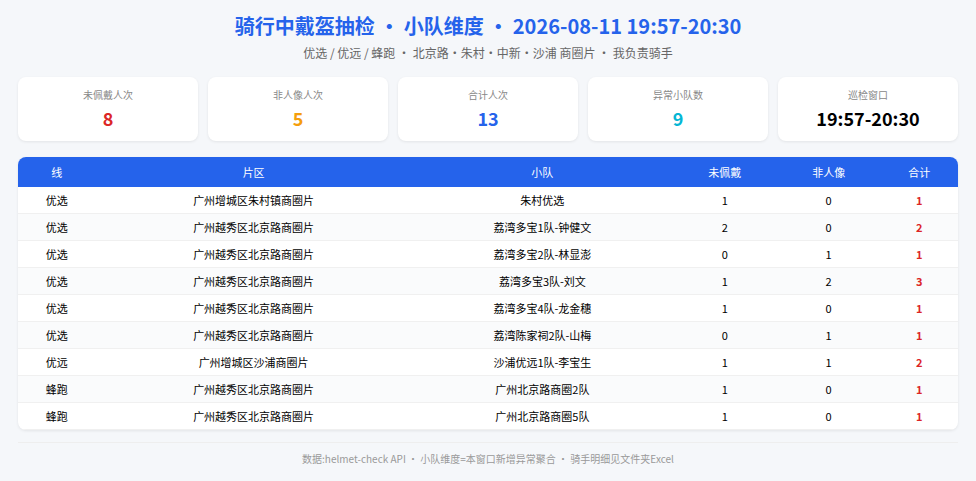Click 蜂跑 in the 北京路商圈5队 row
The height and width of the screenshot is (481, 976).
pos(57,417)
